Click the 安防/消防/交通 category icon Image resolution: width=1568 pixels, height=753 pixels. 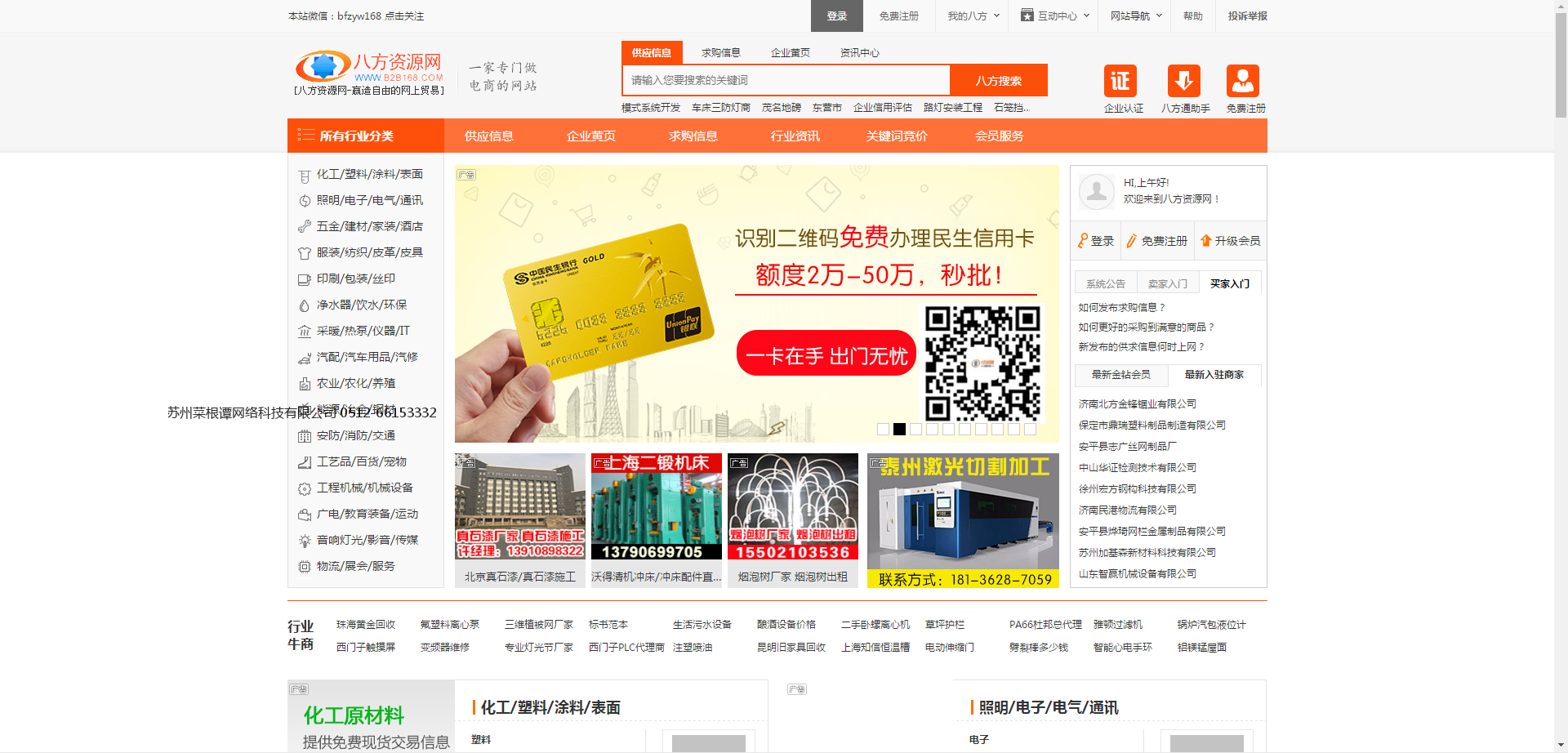305,436
